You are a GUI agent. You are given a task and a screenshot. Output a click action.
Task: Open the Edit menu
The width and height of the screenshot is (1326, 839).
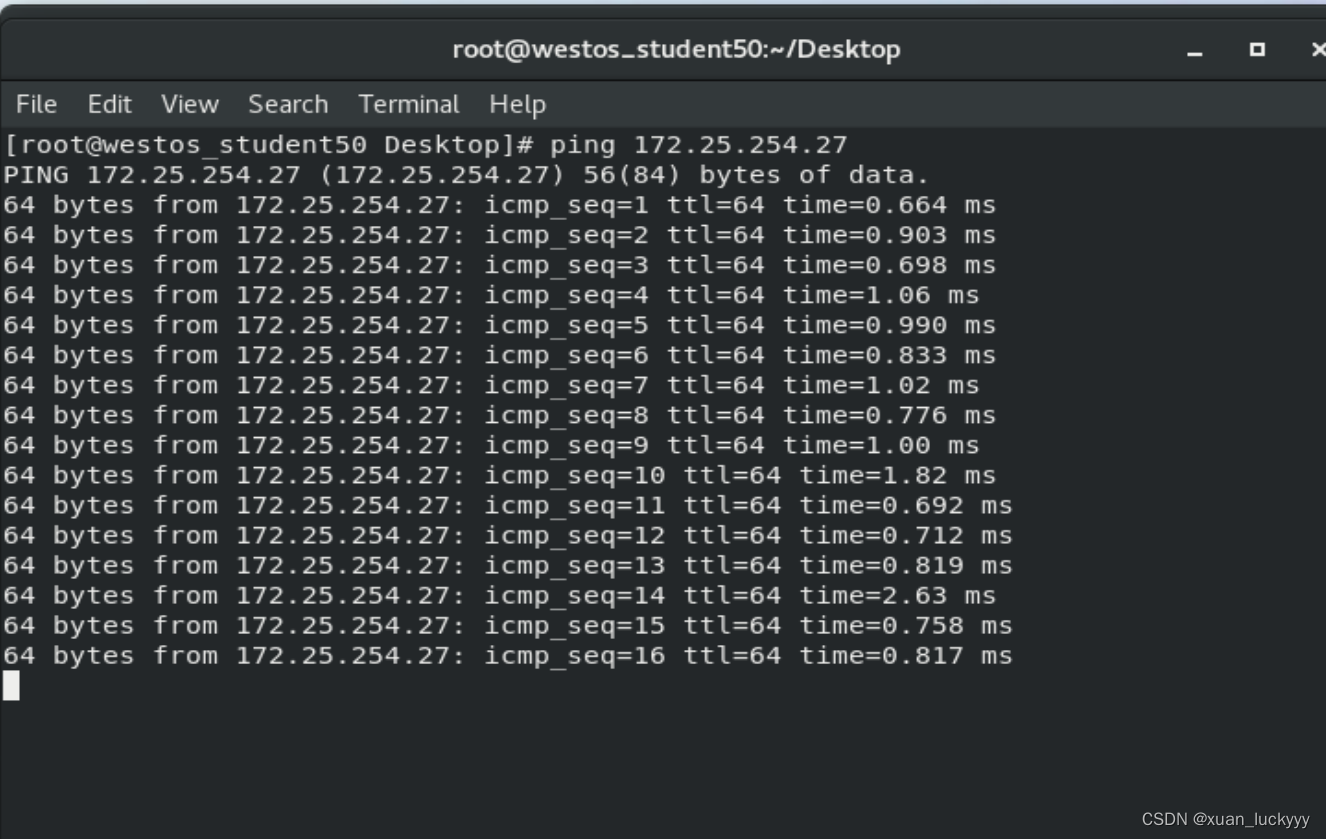pos(109,104)
